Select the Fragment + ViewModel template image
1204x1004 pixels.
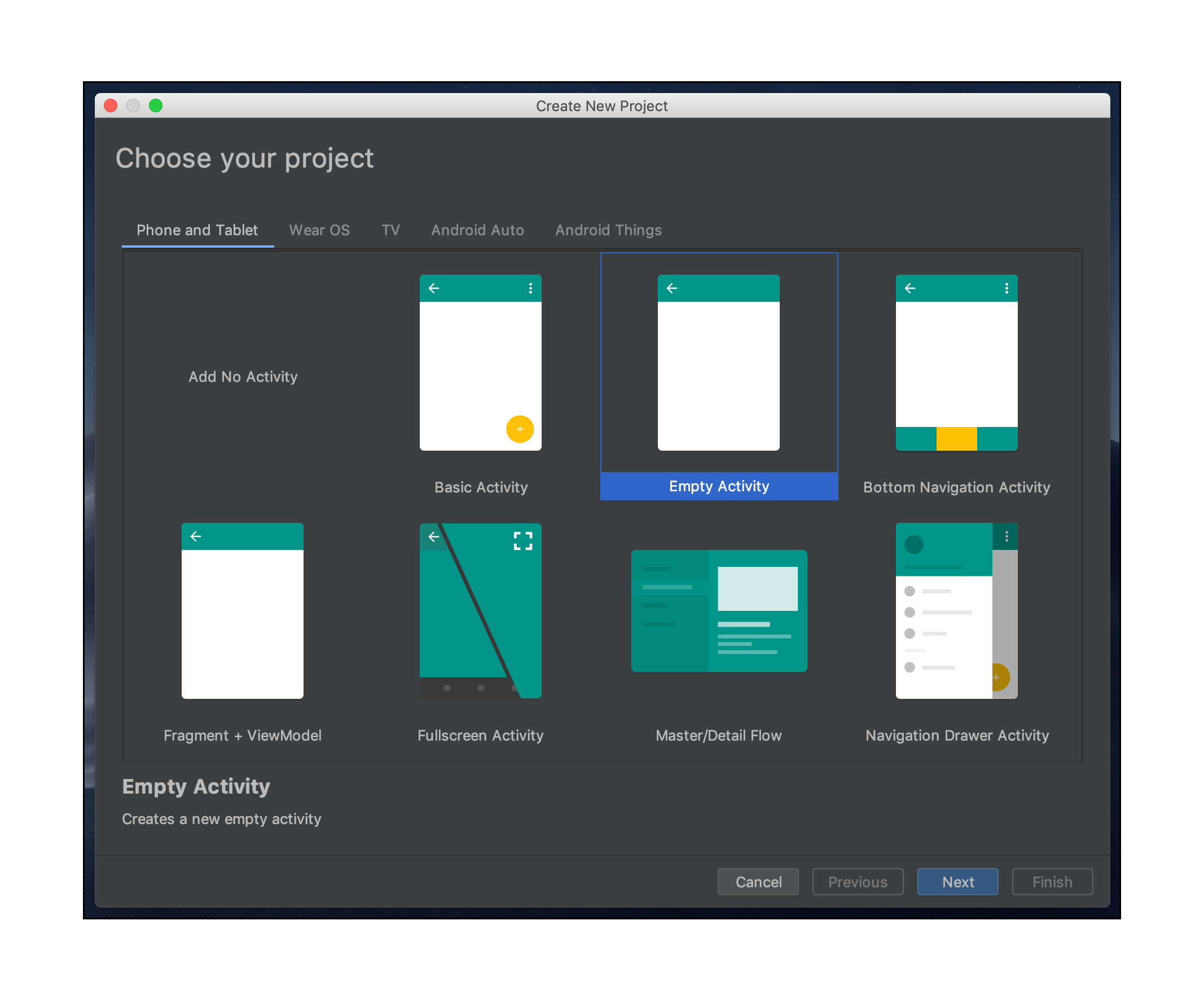243,610
